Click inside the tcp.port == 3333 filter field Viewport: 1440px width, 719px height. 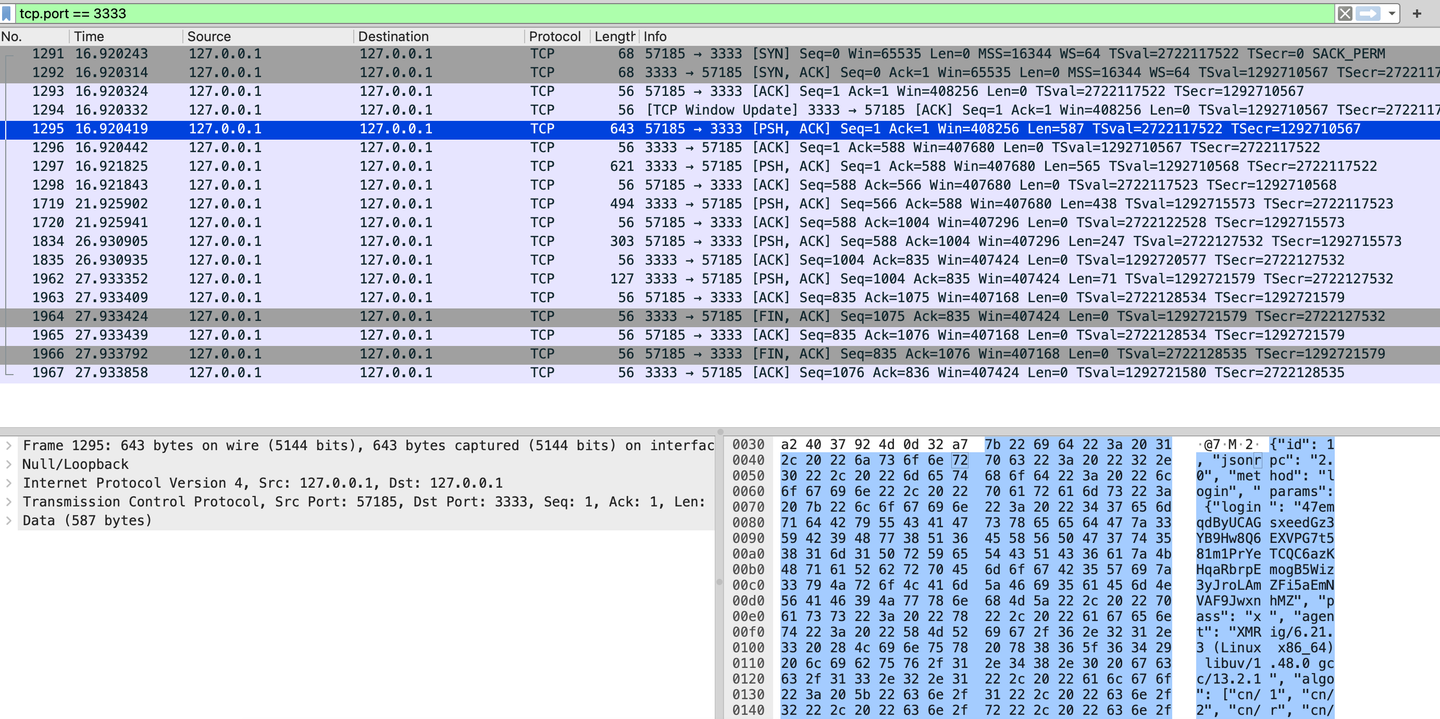[150, 13]
